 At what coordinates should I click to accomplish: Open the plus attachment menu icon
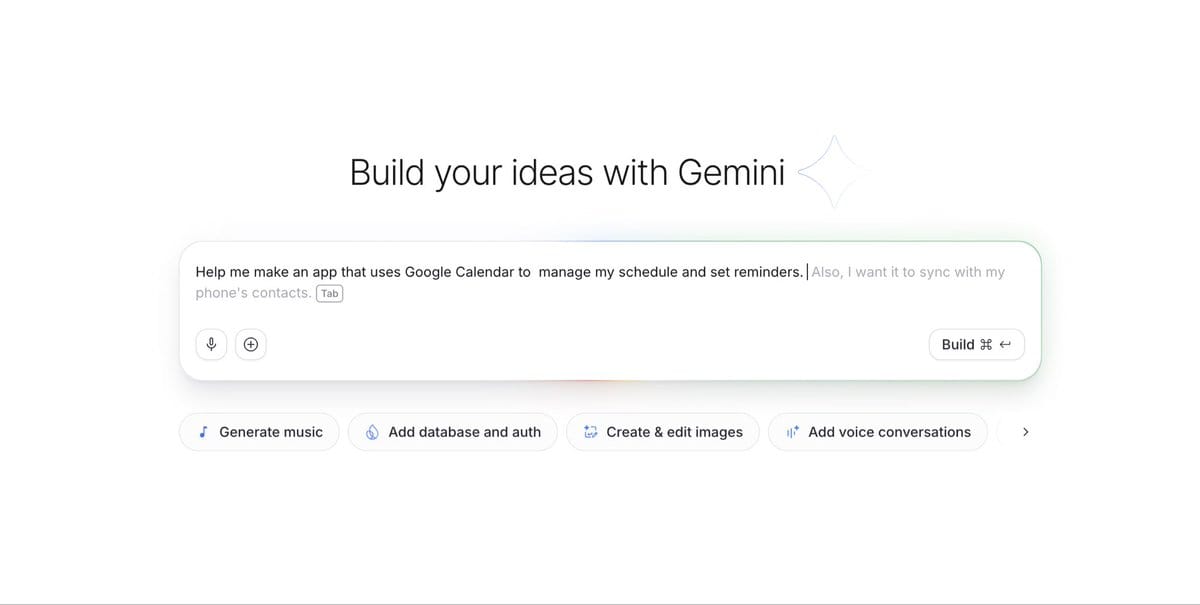251,344
